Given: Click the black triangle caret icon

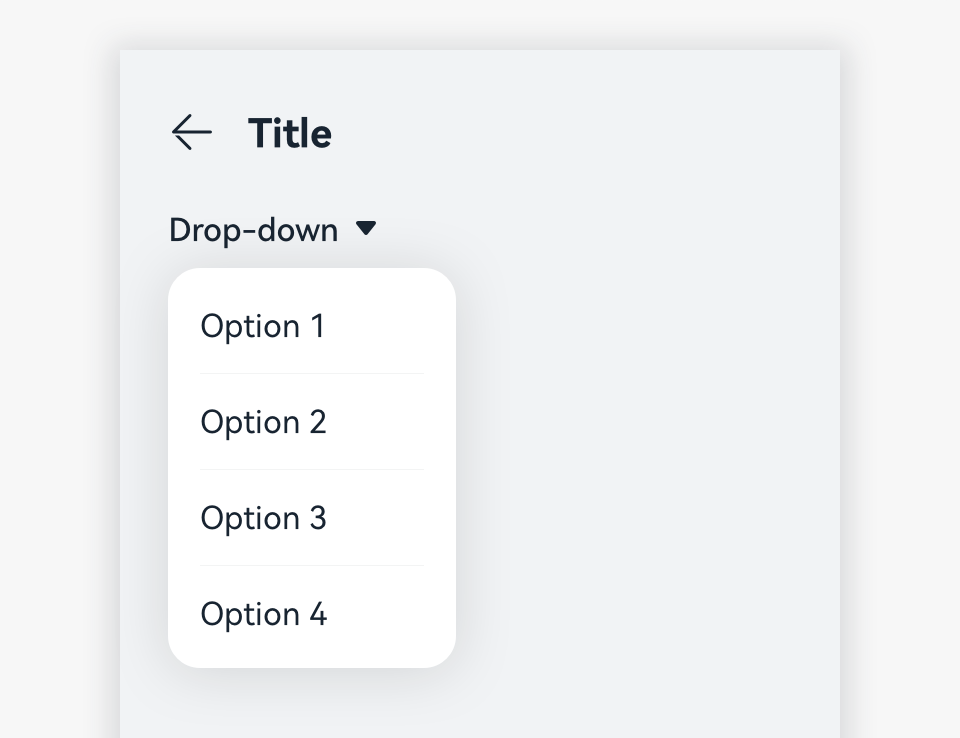Looking at the screenshot, I should (366, 229).
